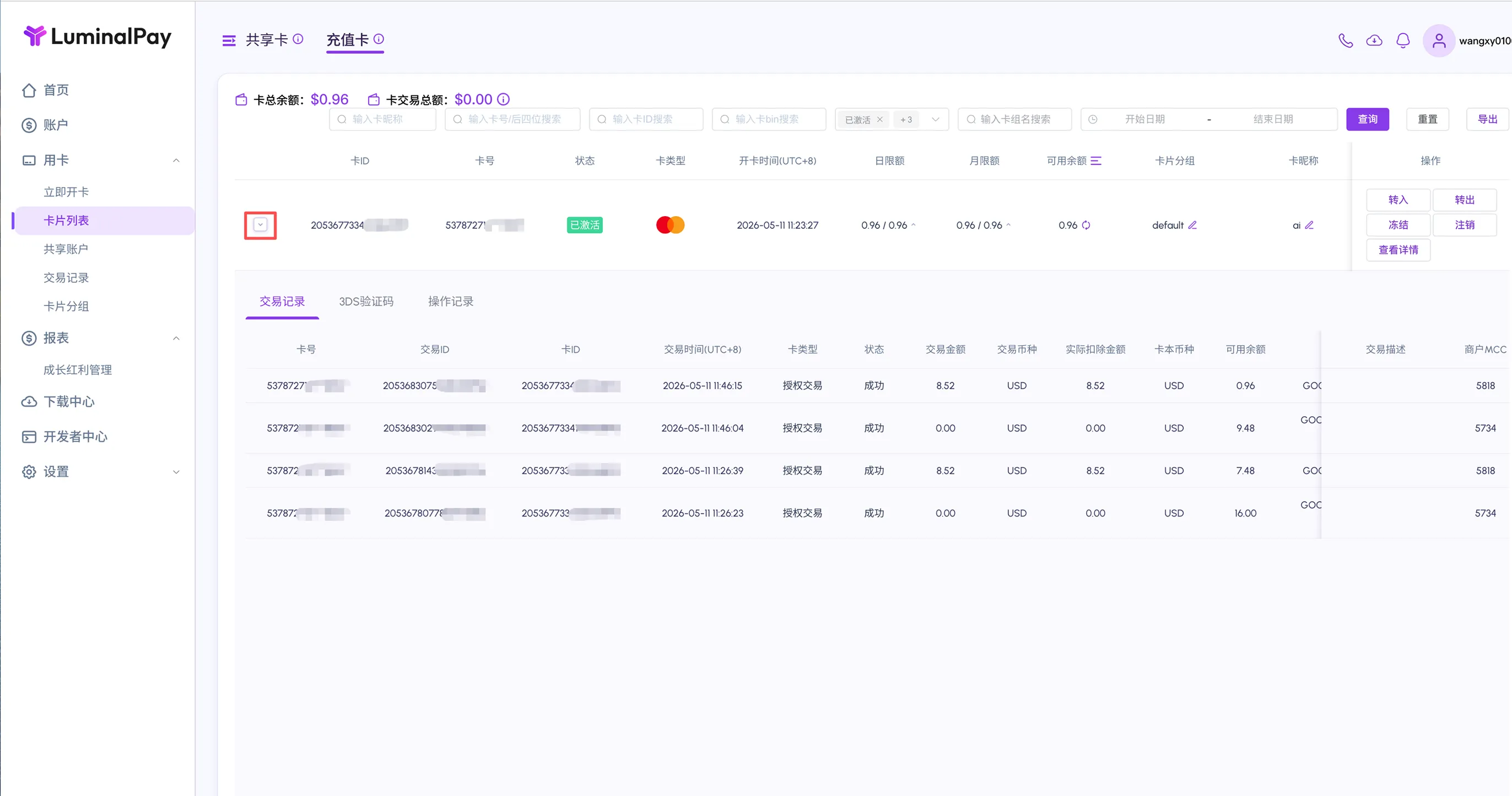Expand the monthly limit 0.96 / 0.96 arrow
1512x796 pixels.
[x=1008, y=225]
